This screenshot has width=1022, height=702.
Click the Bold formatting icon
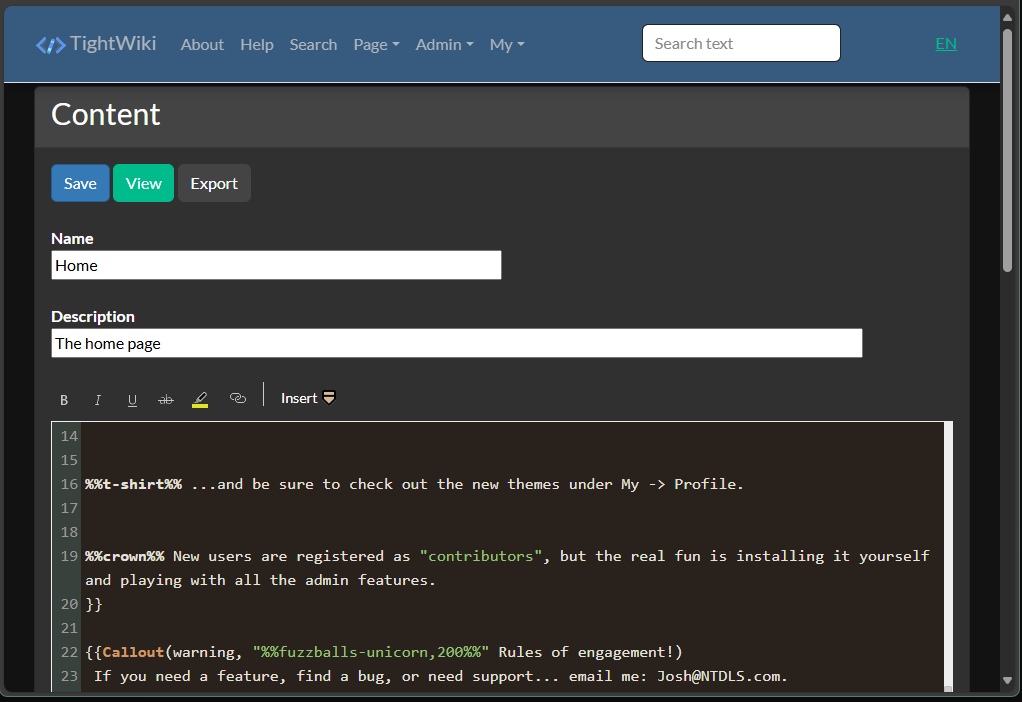coord(64,400)
